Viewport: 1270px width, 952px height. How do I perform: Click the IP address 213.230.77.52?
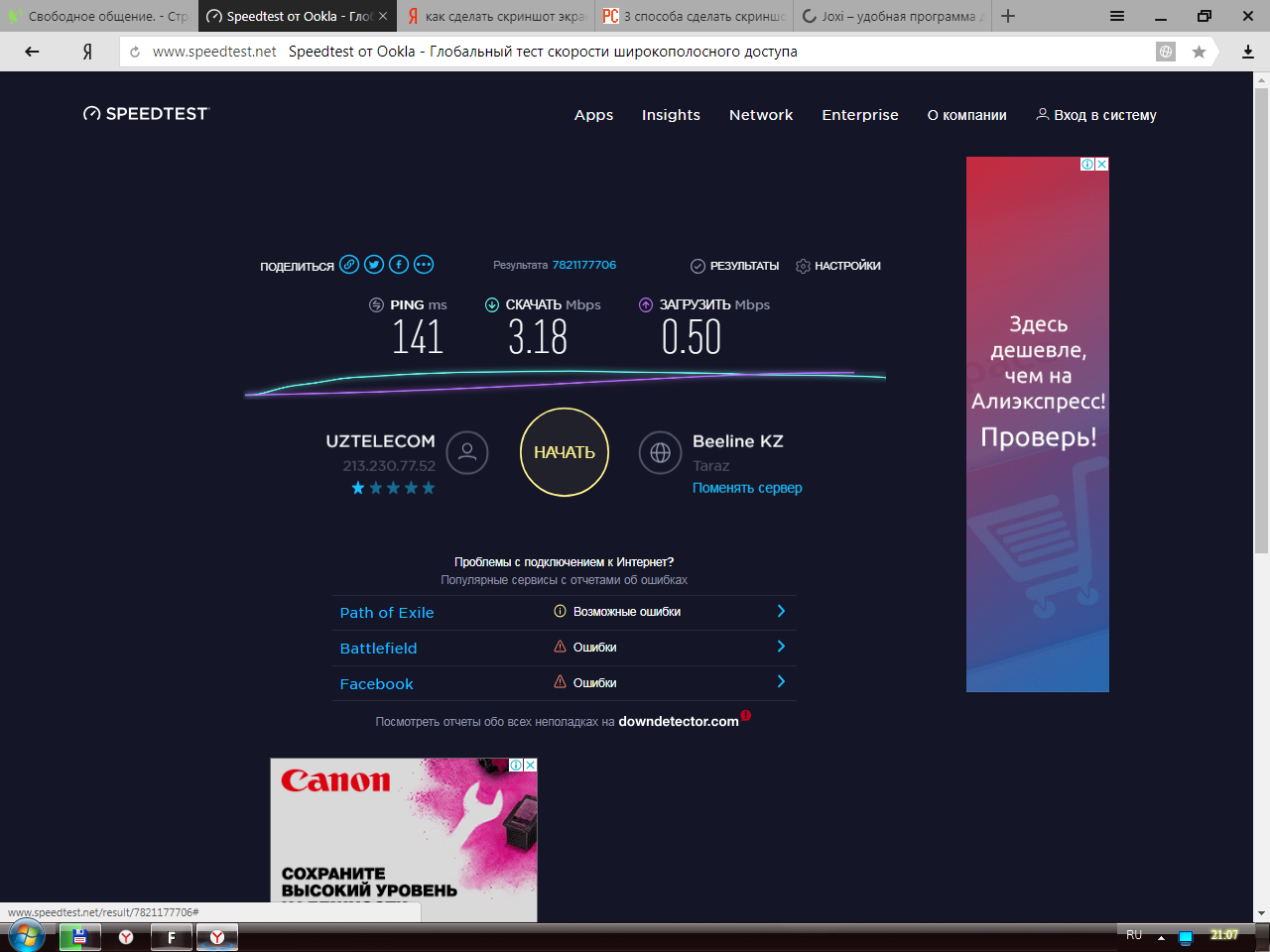point(389,465)
